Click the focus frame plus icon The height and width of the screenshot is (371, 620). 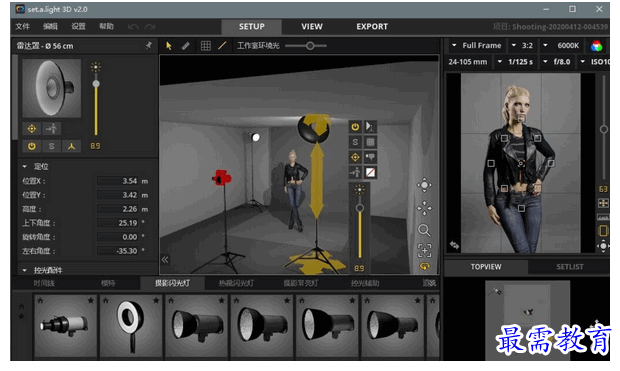point(424,250)
